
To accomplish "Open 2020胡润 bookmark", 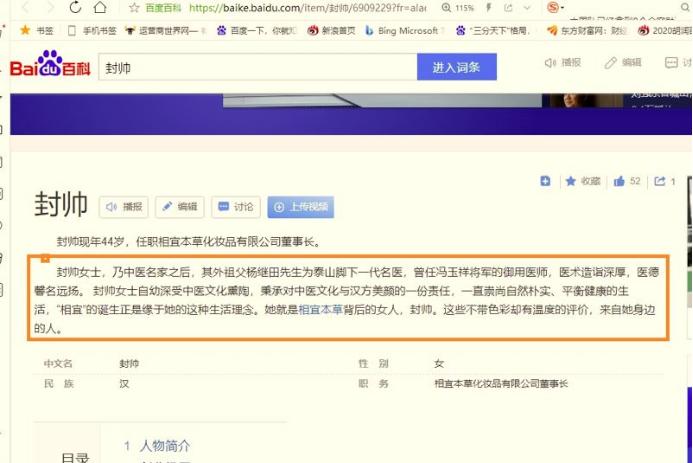I will click(665, 30).
